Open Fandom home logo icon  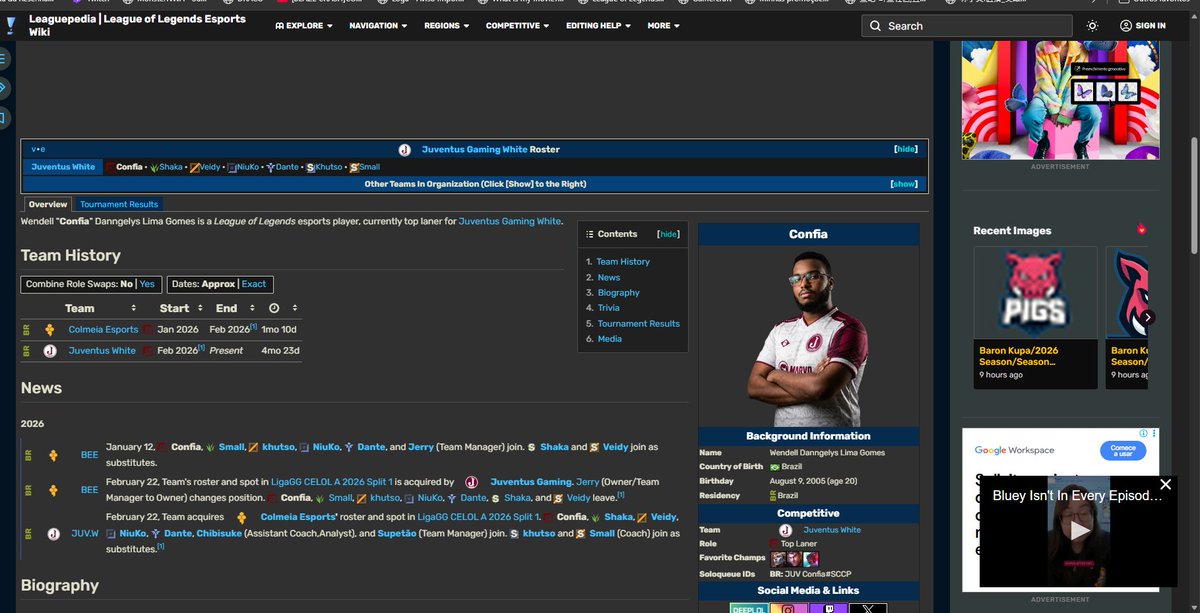[x=10, y=25]
